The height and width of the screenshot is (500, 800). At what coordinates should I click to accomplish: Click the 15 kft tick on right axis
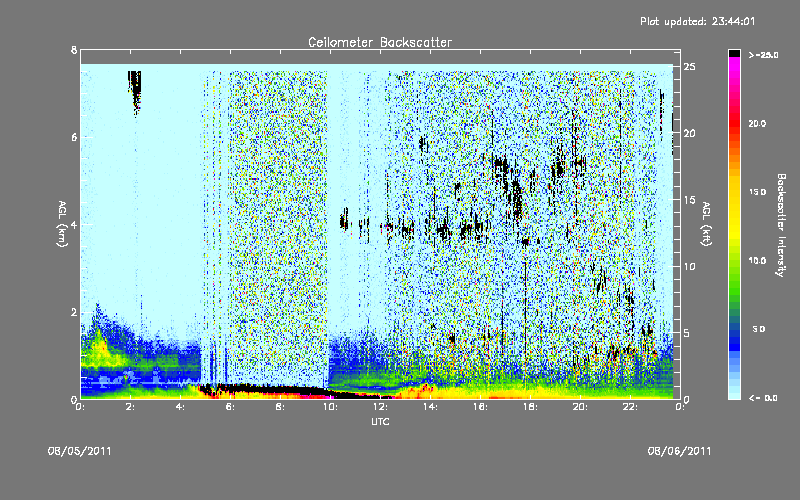[689, 200]
